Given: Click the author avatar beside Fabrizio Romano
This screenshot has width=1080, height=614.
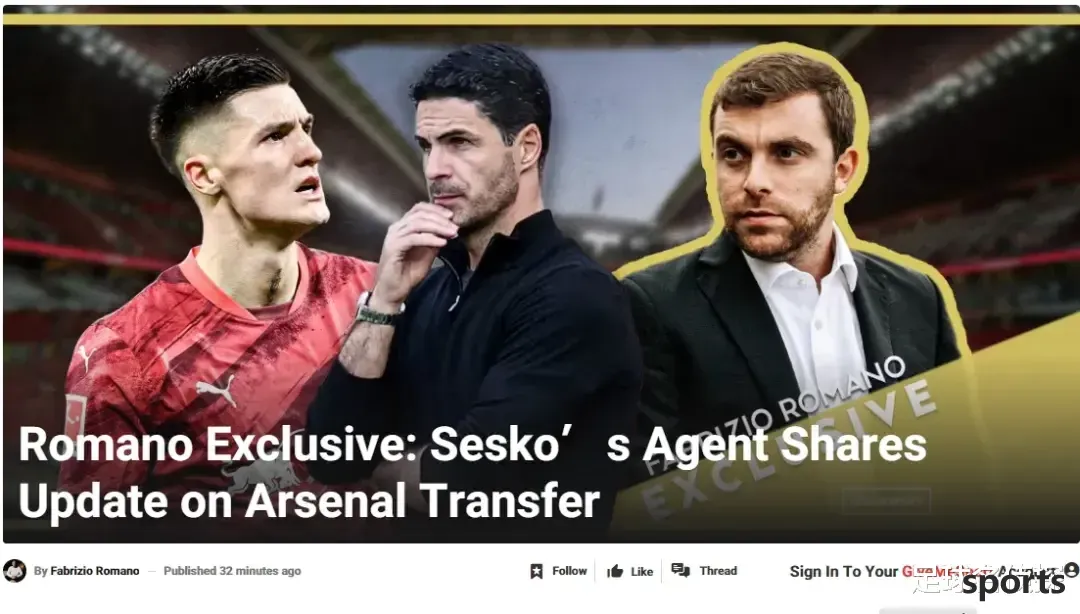Looking at the screenshot, I should pyautogui.click(x=14, y=571).
